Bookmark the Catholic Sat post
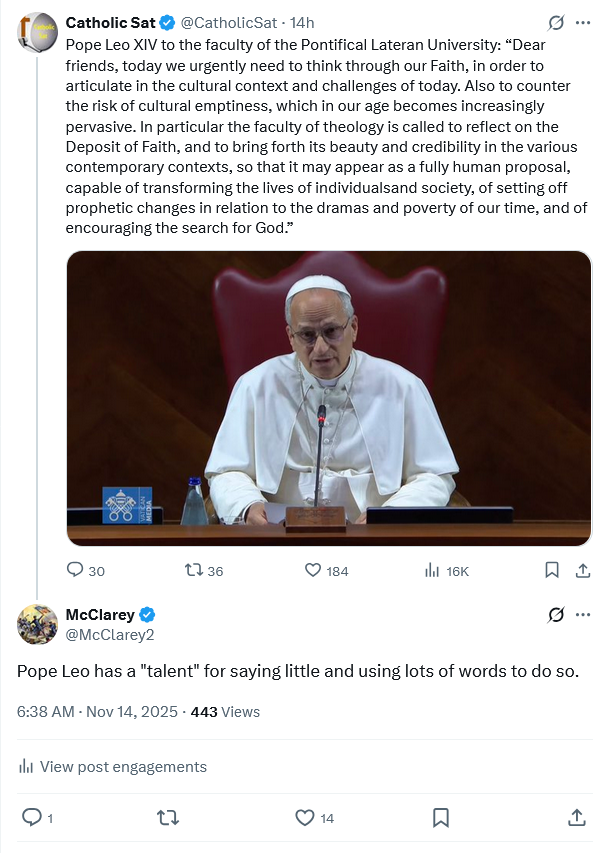 point(551,570)
